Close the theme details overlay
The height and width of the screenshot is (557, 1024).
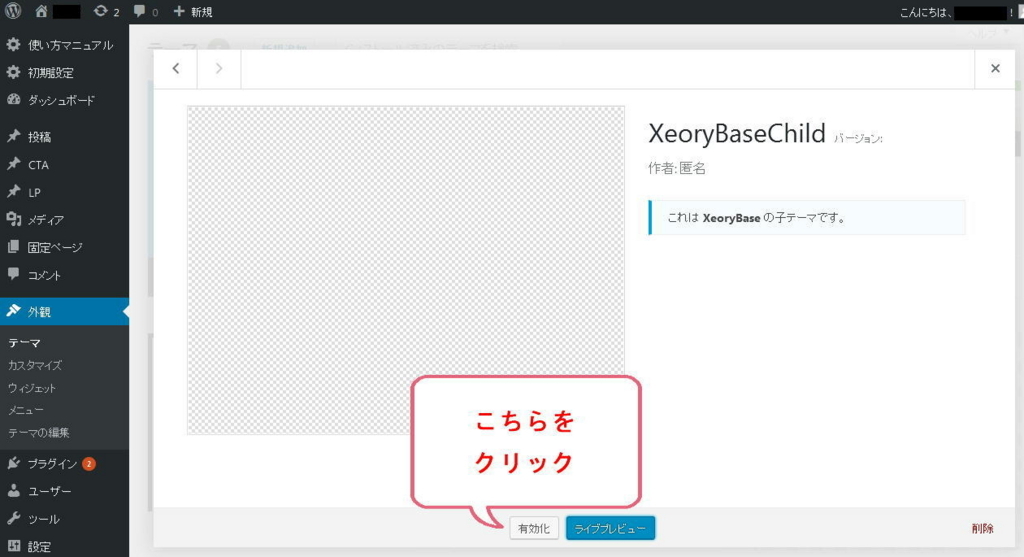pos(995,69)
